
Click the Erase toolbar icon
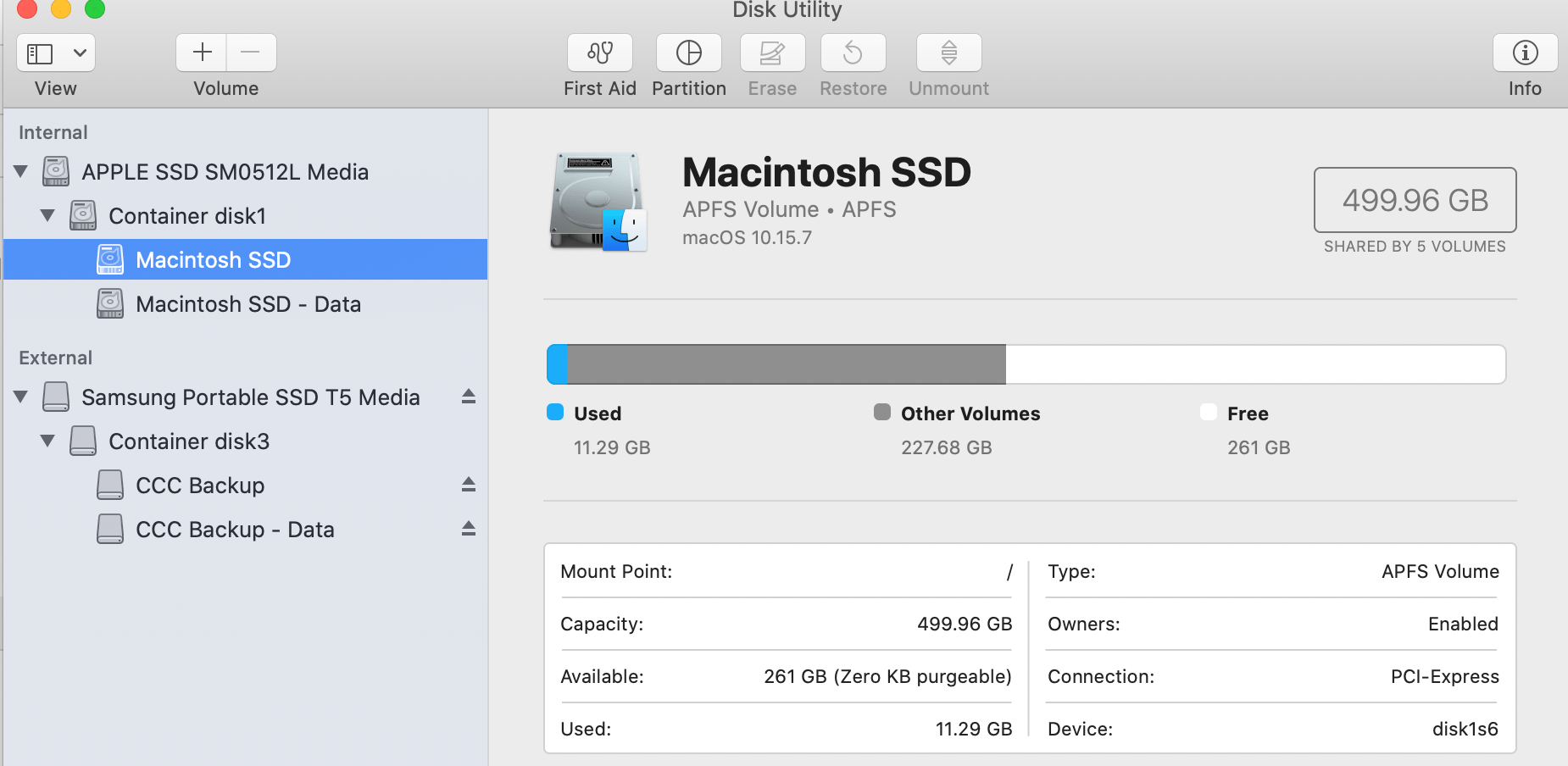click(772, 53)
